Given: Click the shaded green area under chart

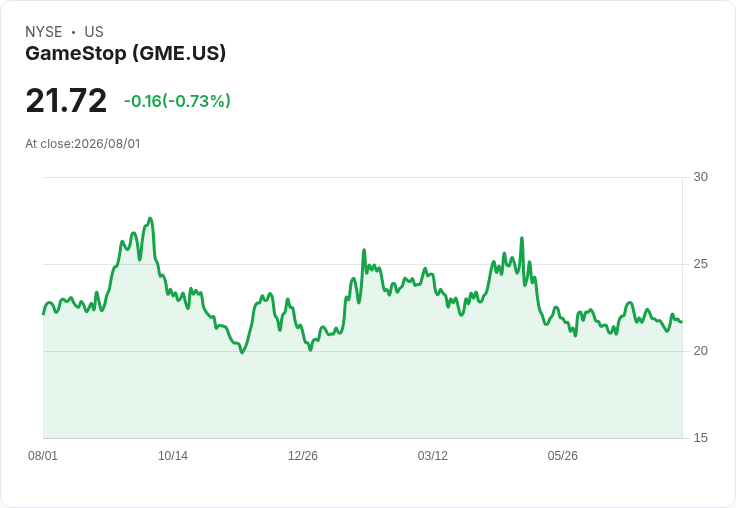Looking at the screenshot, I should pos(362,394).
